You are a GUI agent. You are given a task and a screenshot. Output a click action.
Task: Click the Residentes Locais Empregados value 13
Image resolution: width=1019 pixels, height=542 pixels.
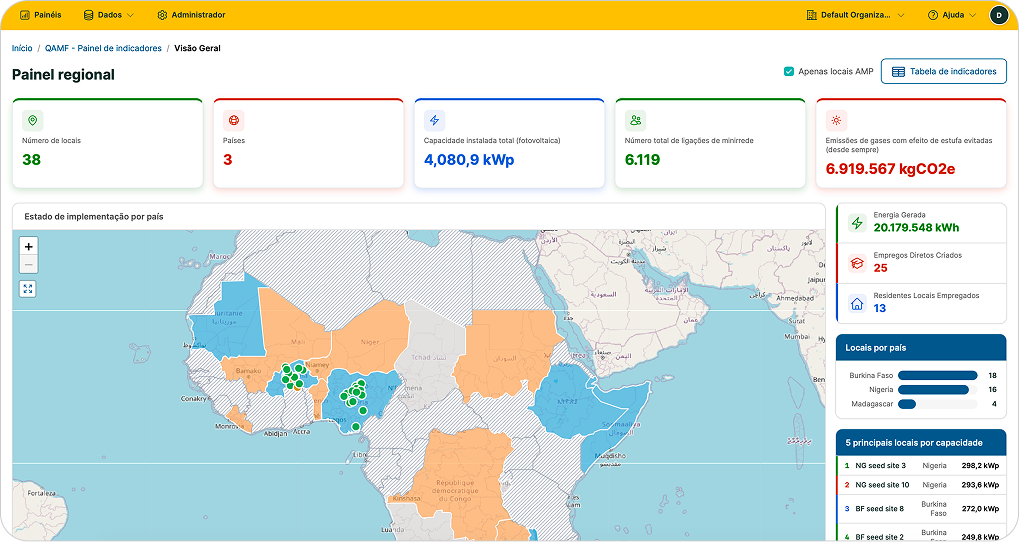tap(879, 309)
